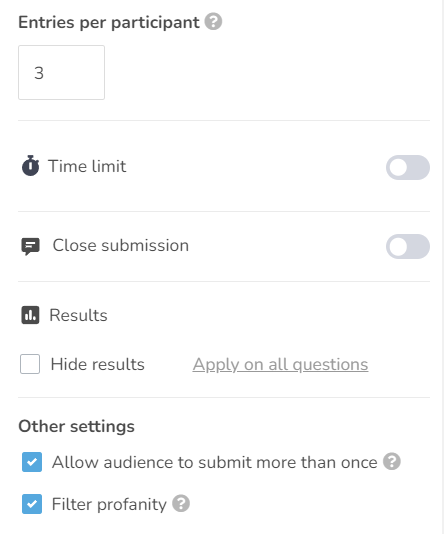The image size is (444, 534).
Task: Enable the Time limit toggle
Action: click(x=408, y=167)
